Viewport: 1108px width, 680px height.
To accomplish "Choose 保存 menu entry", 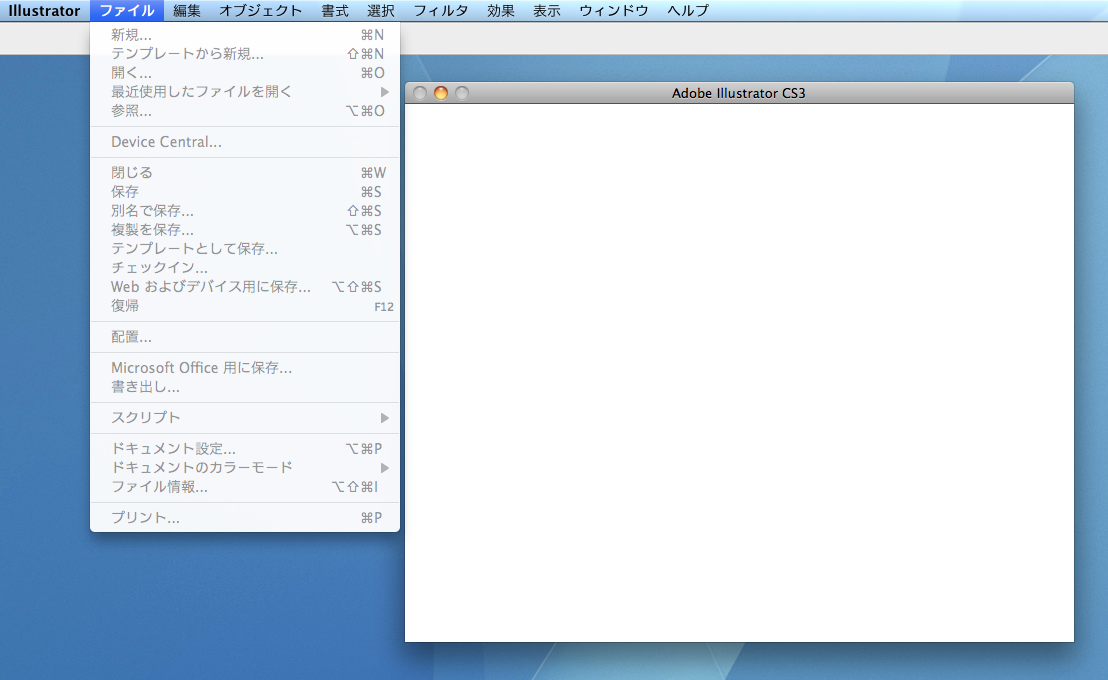I will click(244, 192).
